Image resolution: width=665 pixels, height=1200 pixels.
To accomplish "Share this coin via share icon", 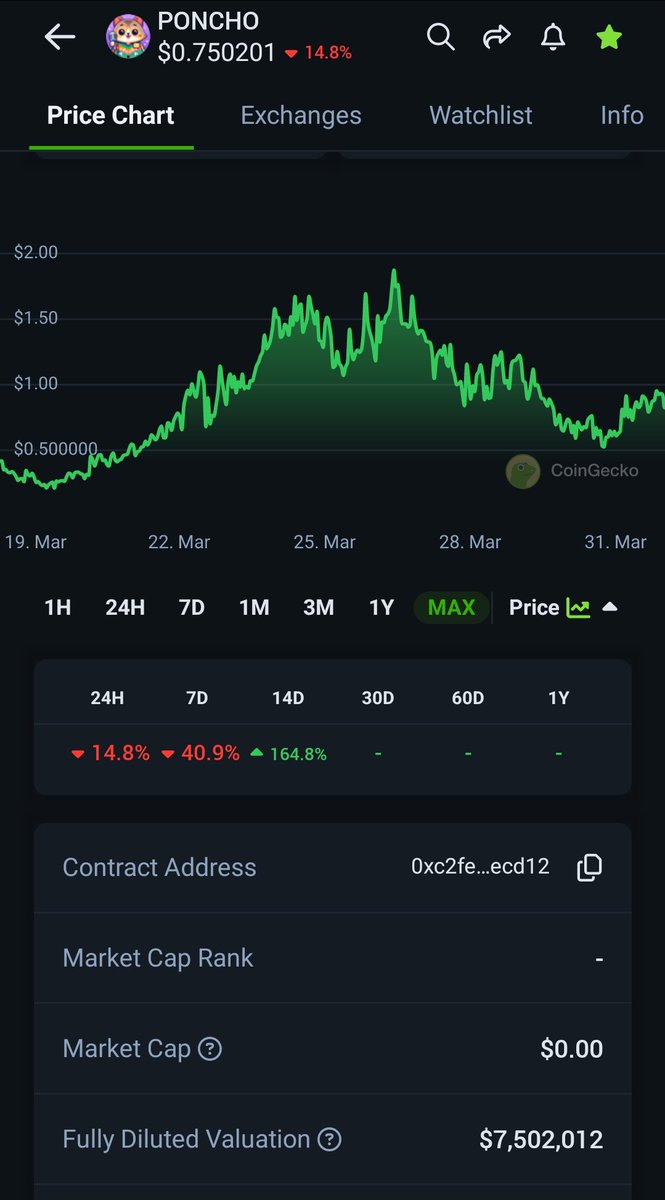I will pyautogui.click(x=496, y=37).
